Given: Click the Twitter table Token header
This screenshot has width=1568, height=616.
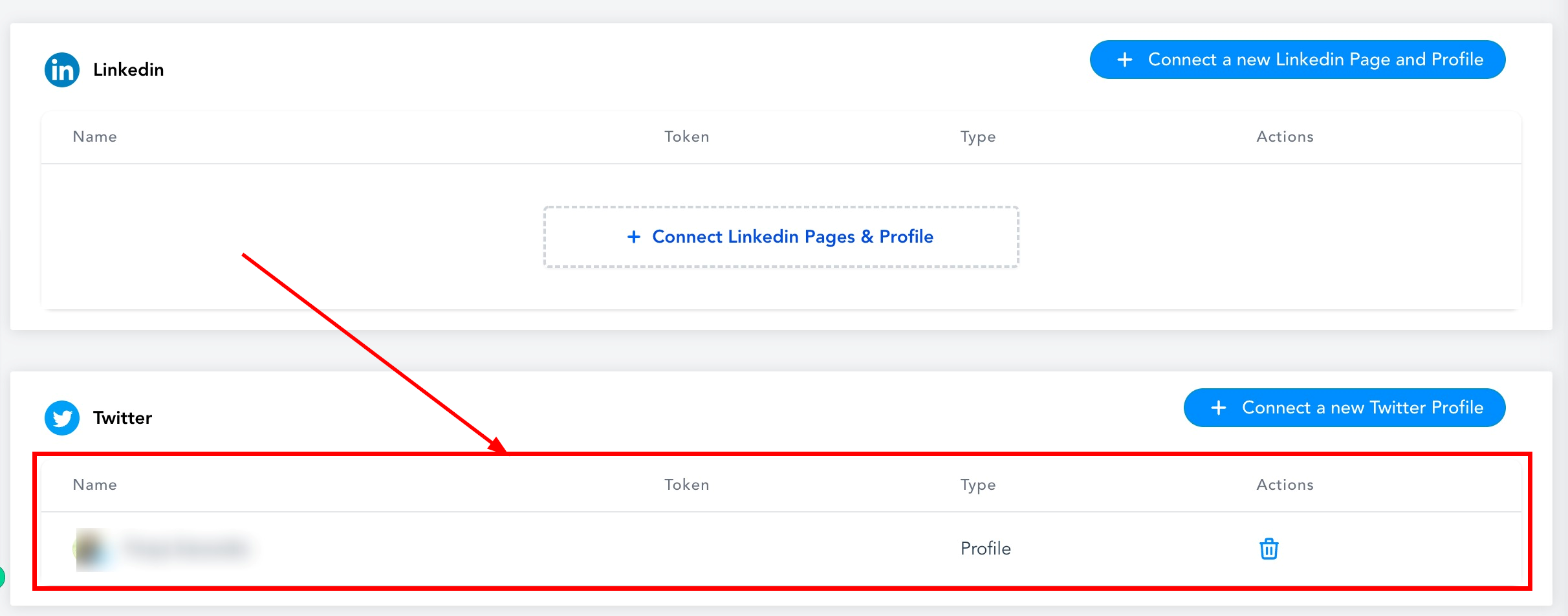Looking at the screenshot, I should click(687, 485).
